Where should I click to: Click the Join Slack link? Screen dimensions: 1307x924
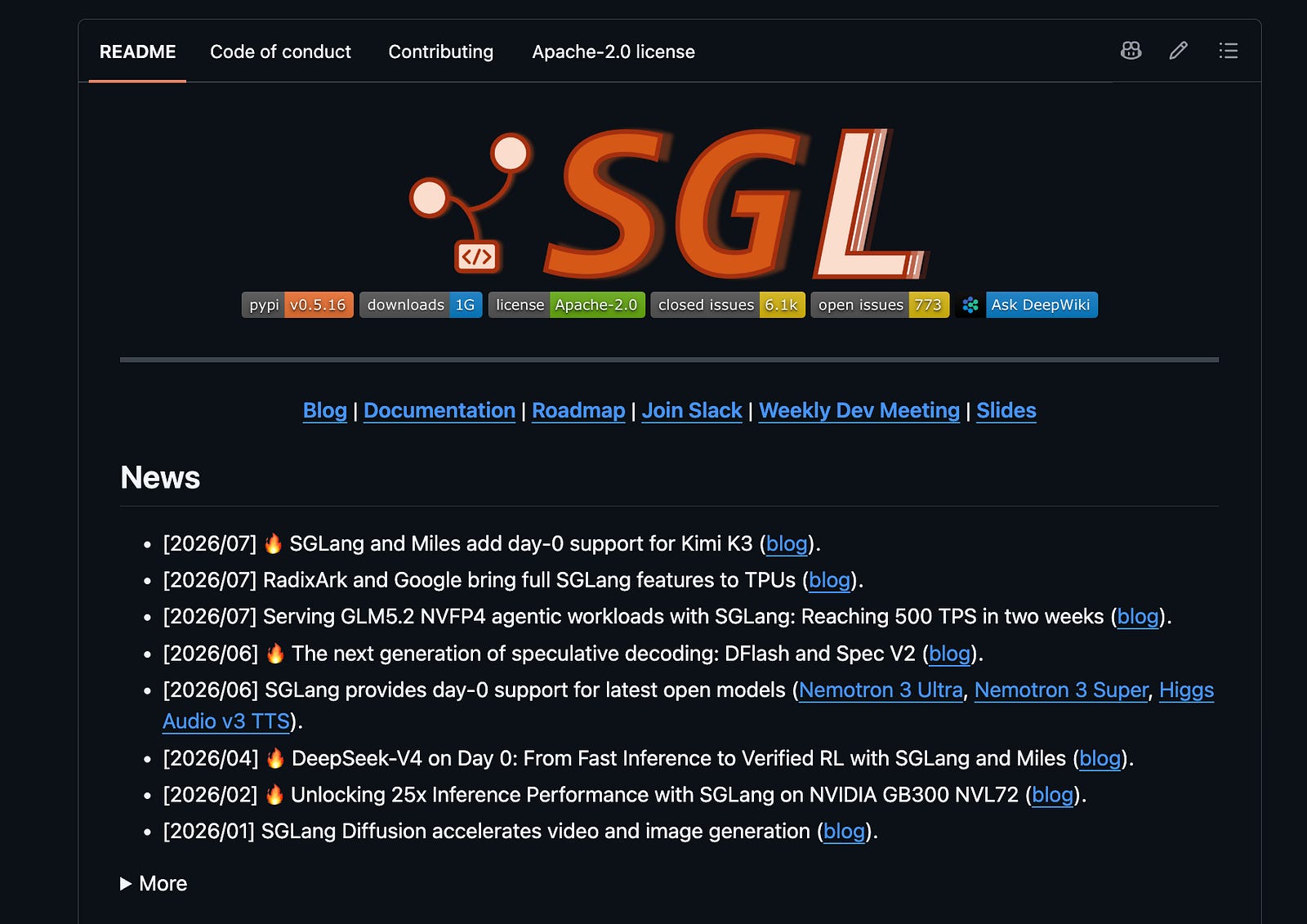pyautogui.click(x=692, y=410)
